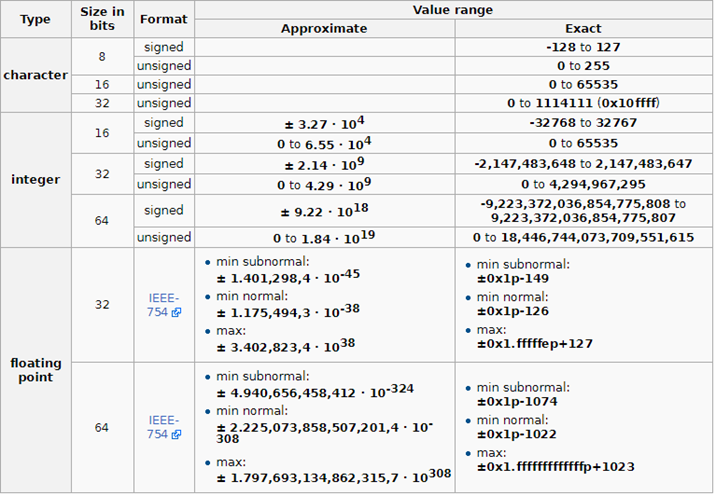Image resolution: width=716 pixels, height=496 pixels.
Task: Select the Type column header
Action: pos(35,19)
